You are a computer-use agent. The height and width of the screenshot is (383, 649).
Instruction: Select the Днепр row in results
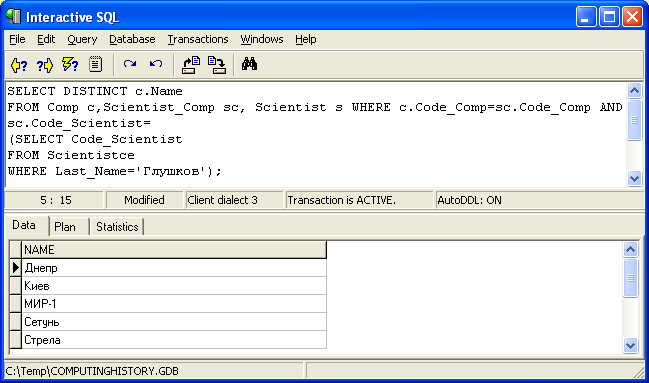click(174, 268)
